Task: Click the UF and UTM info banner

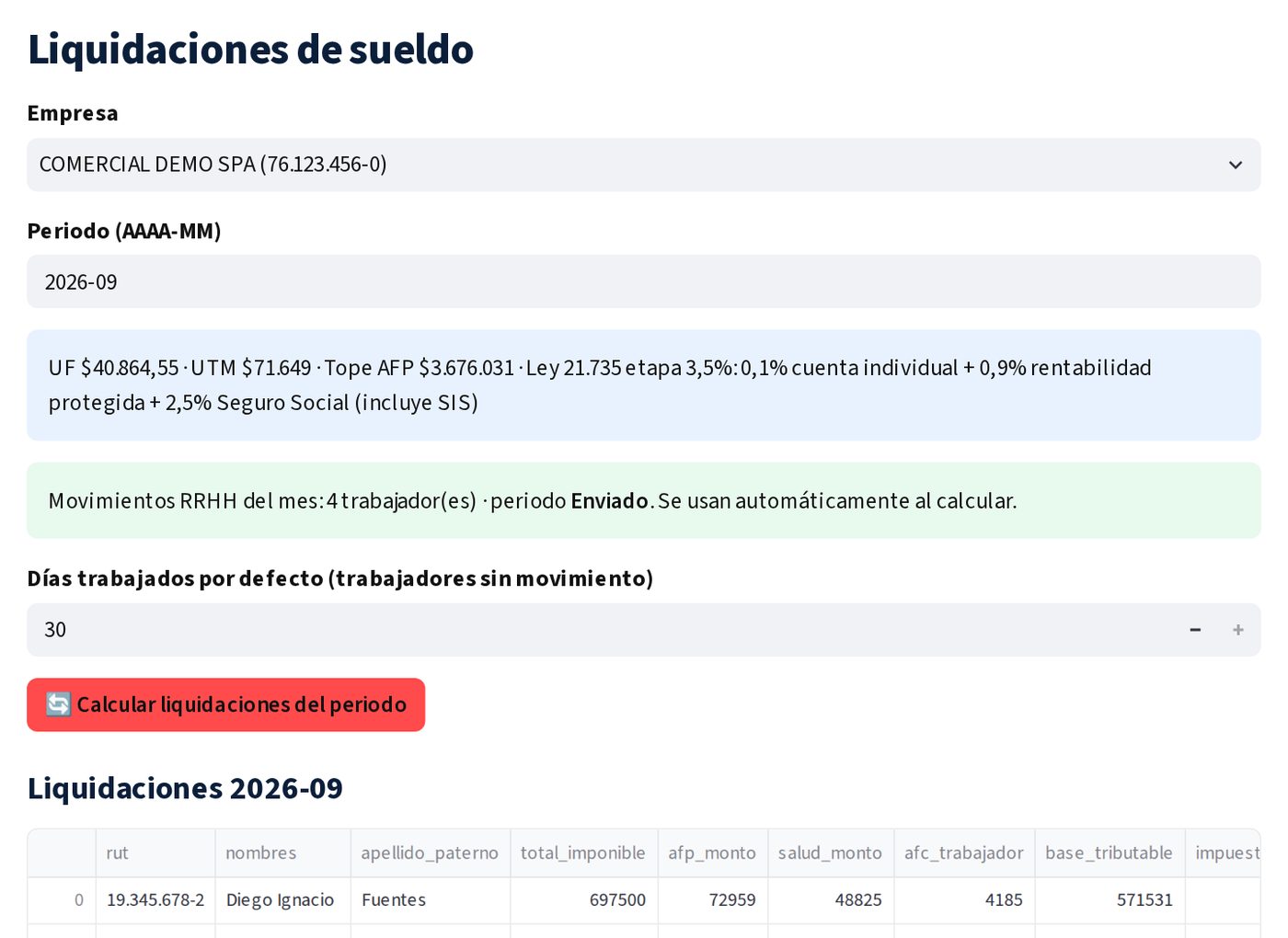Action: 643,385
